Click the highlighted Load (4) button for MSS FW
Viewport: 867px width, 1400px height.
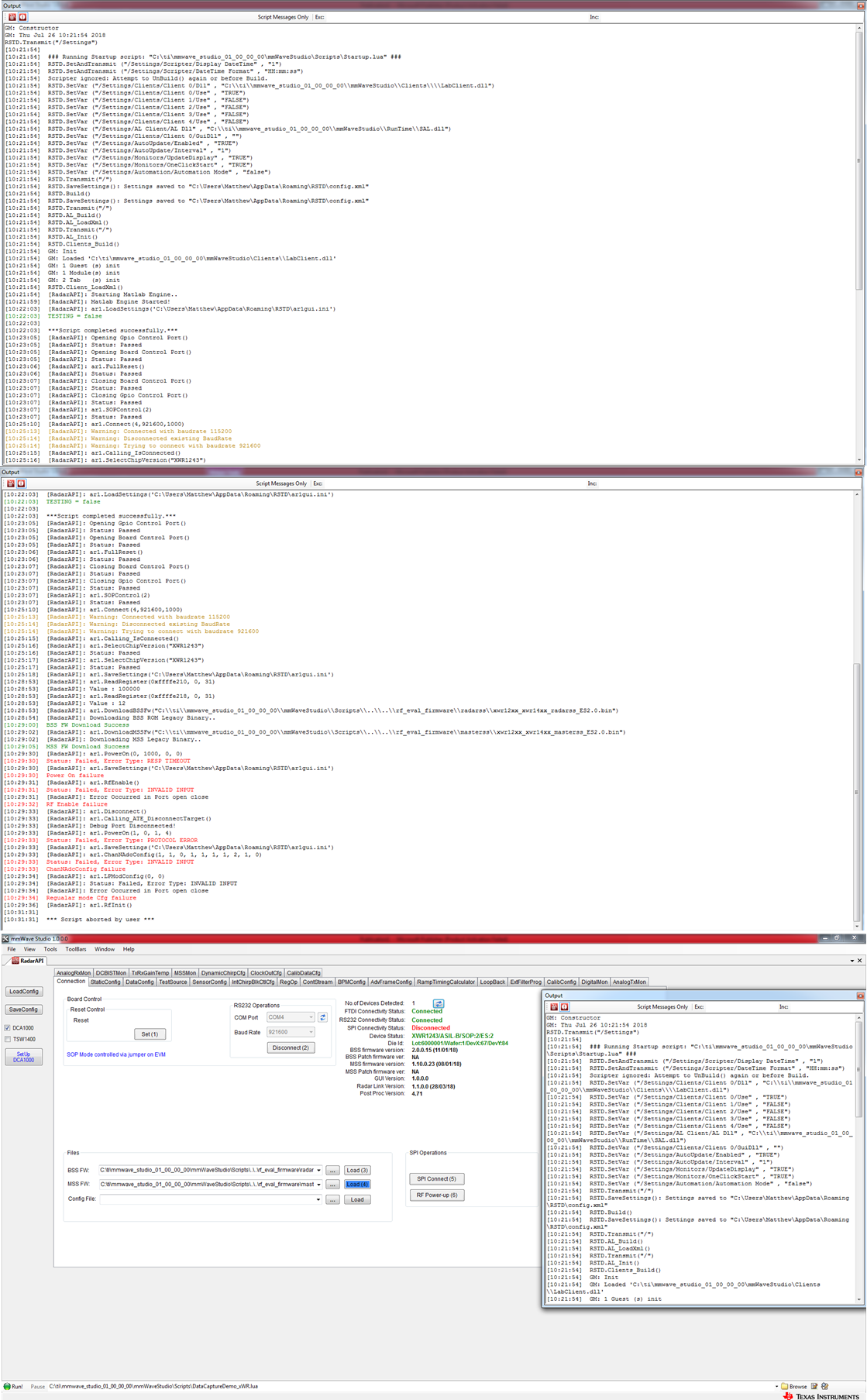click(357, 1185)
